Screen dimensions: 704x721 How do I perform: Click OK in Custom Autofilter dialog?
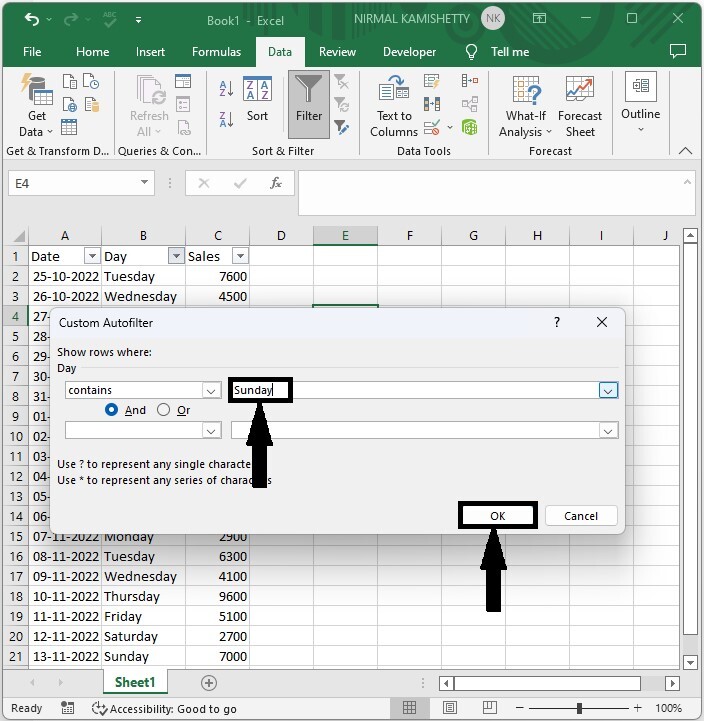point(498,515)
